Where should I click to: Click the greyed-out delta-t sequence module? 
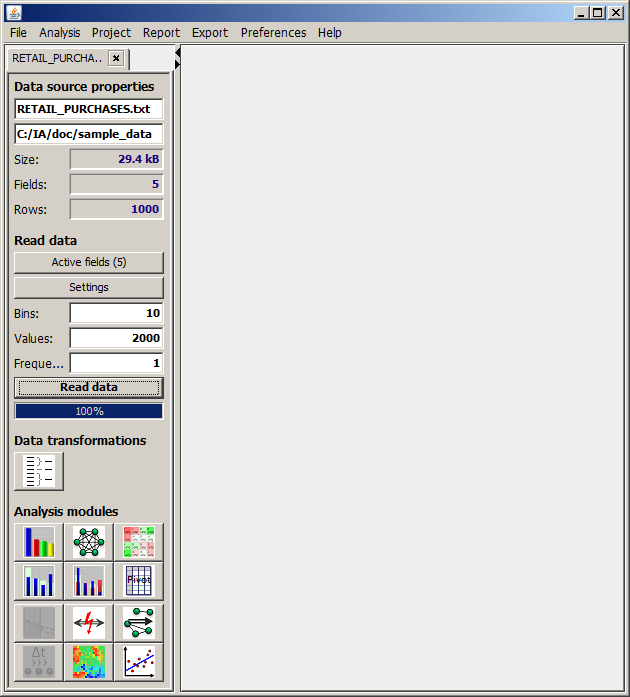click(x=39, y=662)
